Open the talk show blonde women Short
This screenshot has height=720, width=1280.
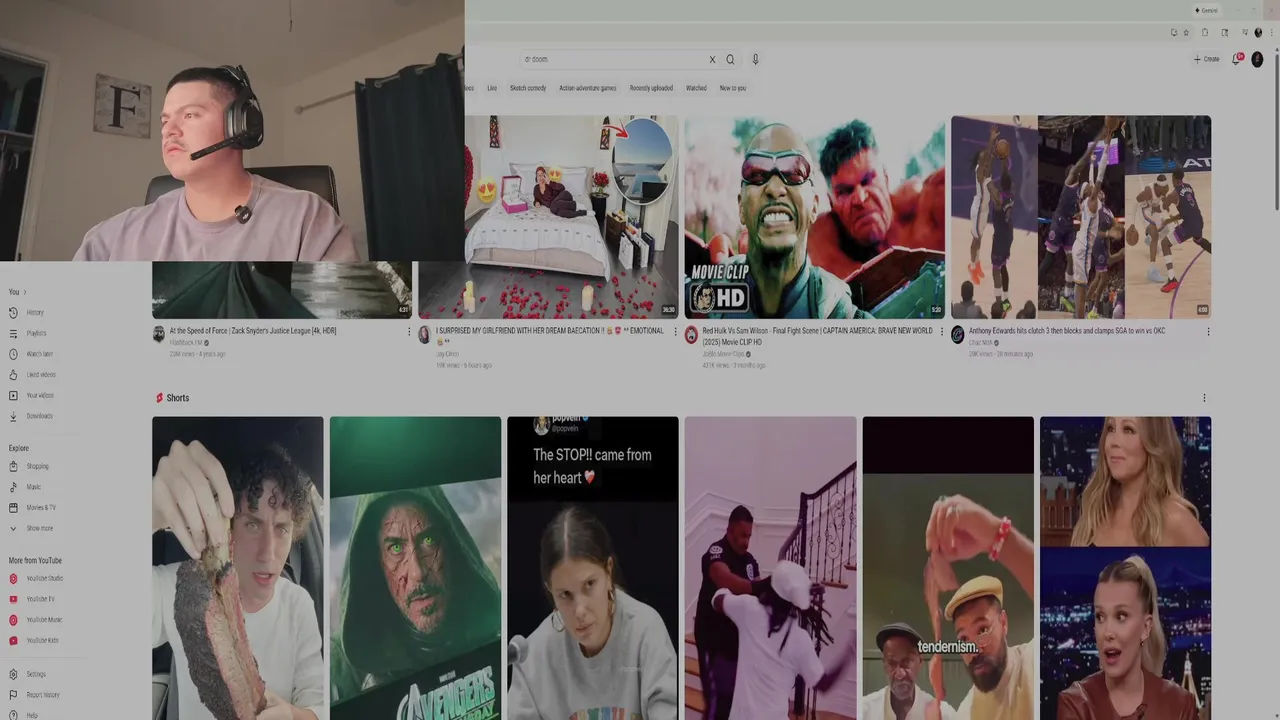click(x=1125, y=568)
